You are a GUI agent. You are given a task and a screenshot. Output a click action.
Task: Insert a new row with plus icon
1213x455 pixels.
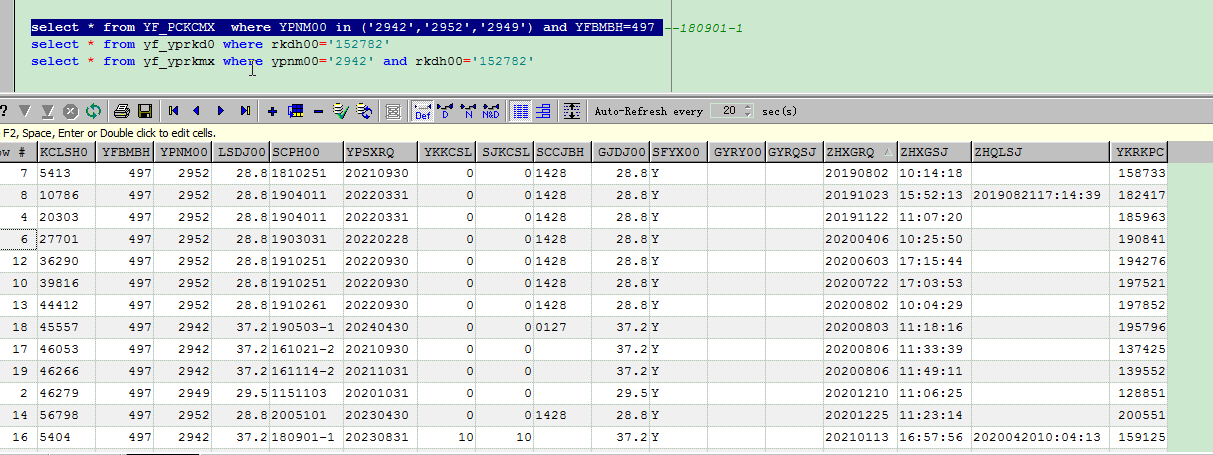(x=273, y=111)
